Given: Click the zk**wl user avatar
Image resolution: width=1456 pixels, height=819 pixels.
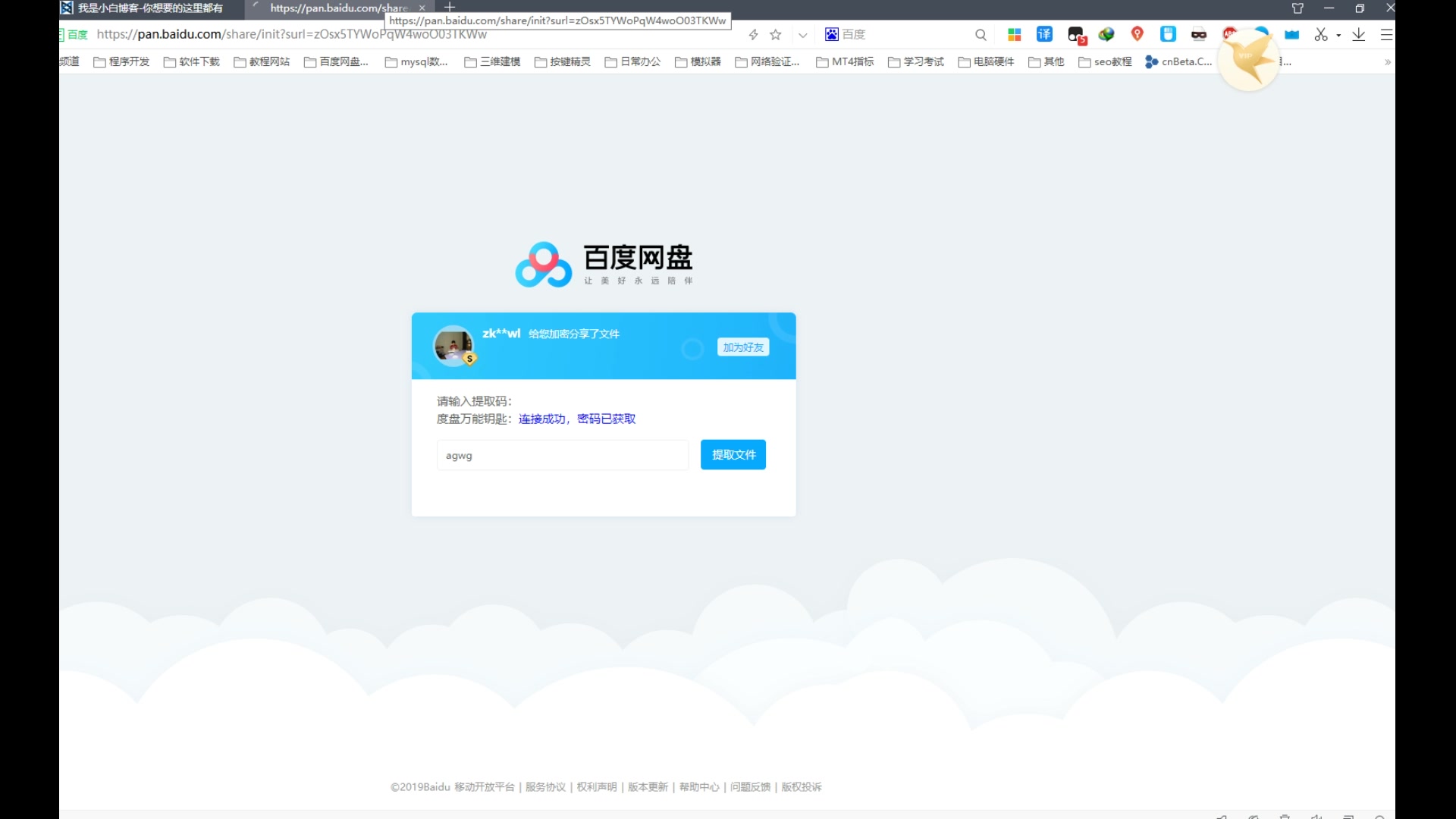Looking at the screenshot, I should tap(453, 346).
